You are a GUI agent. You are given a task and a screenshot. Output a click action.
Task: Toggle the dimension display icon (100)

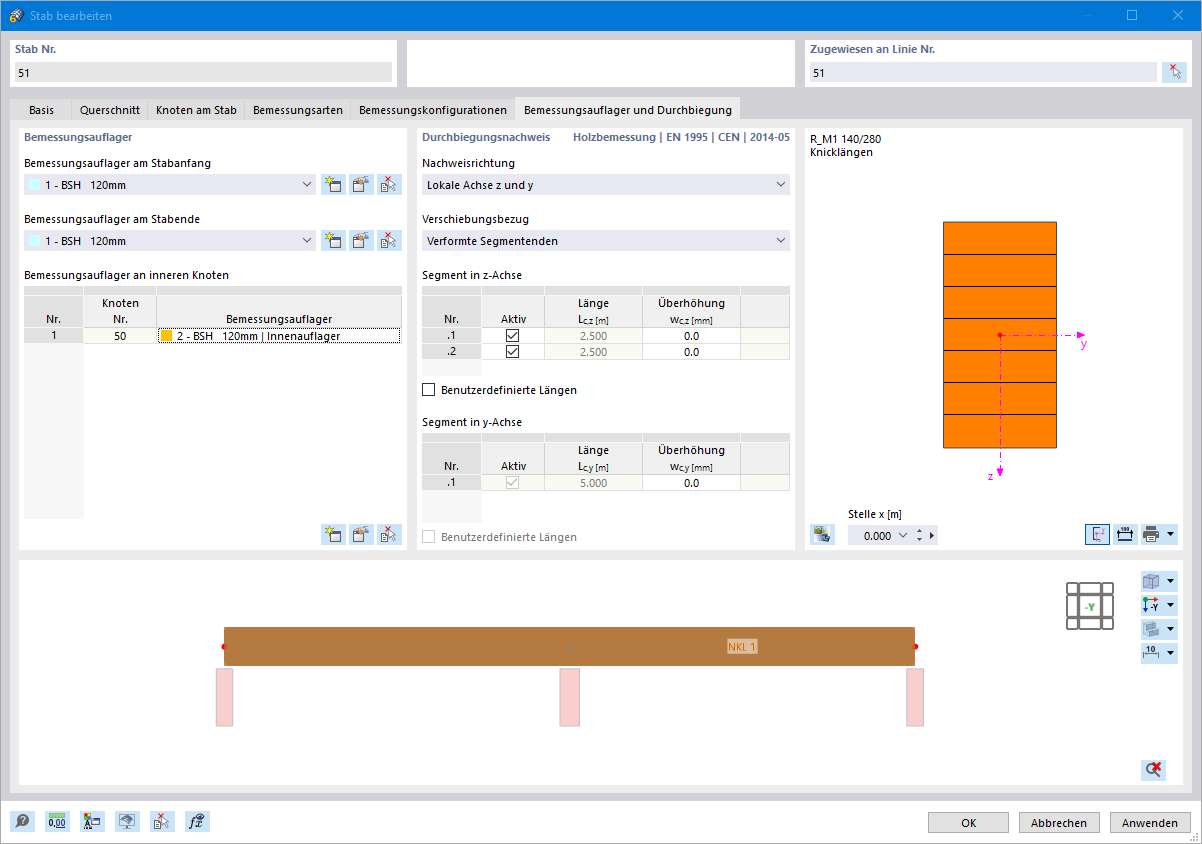pos(1125,534)
